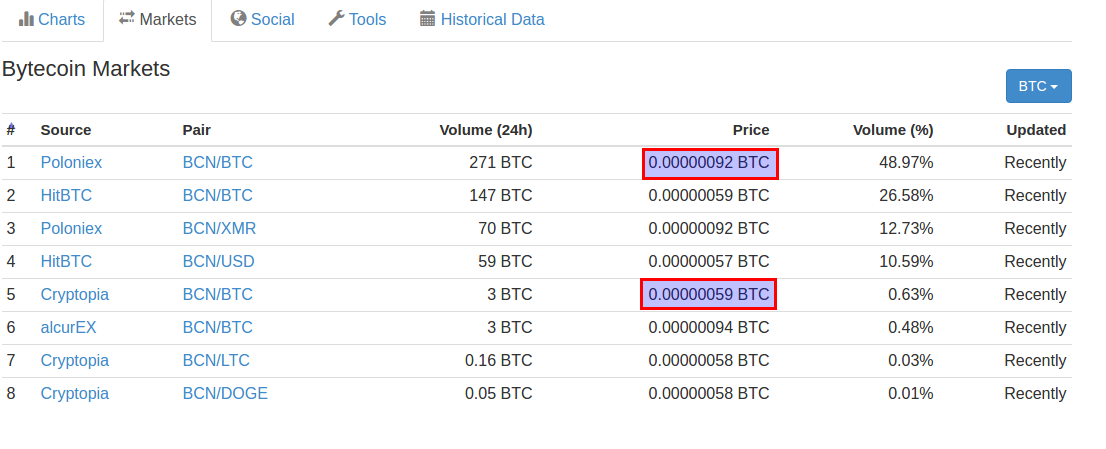The image size is (1106, 449).
Task: Open the HitBTC source in row 2
Action: coord(66,195)
